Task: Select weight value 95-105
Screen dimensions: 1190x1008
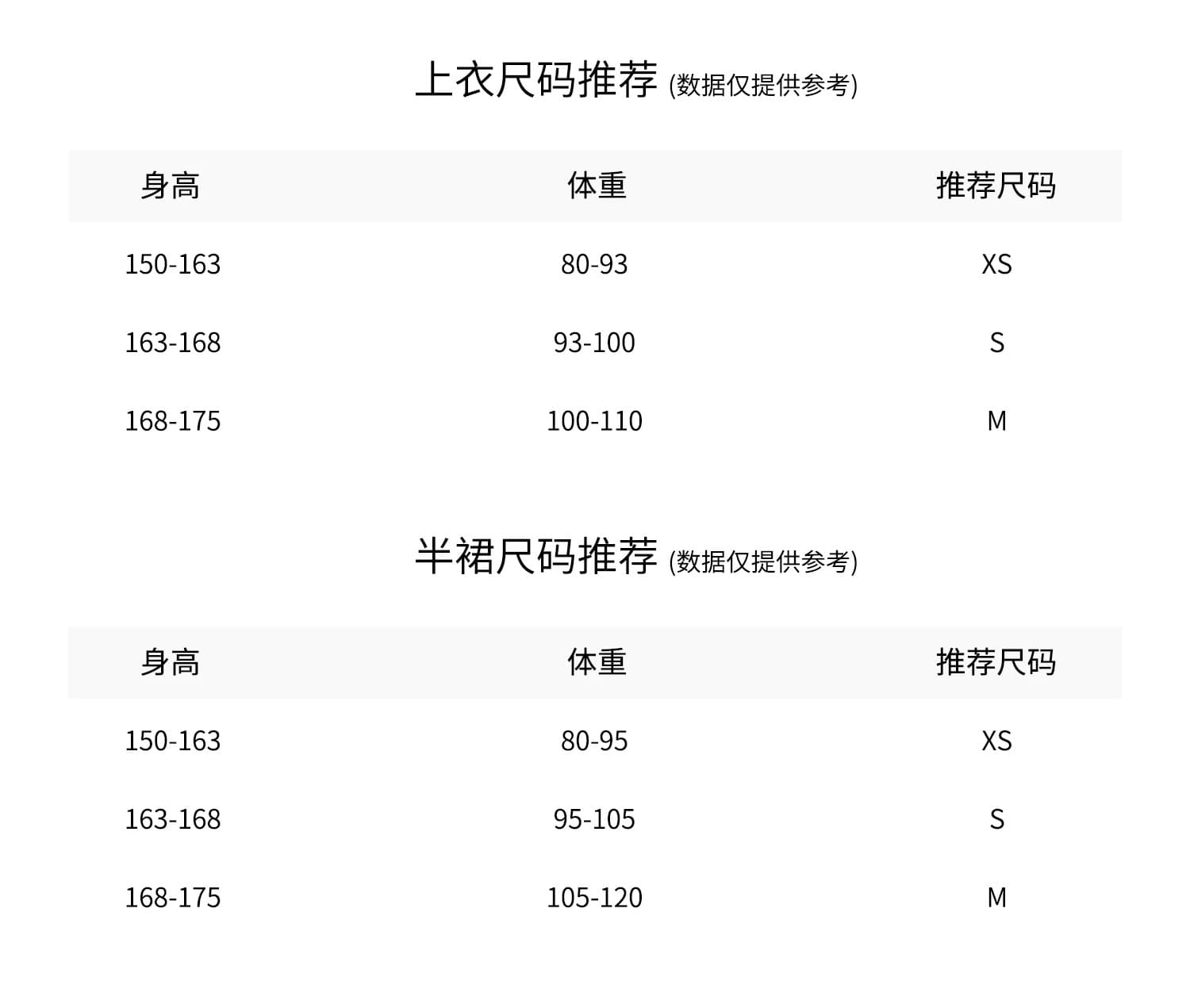Action: 594,819
